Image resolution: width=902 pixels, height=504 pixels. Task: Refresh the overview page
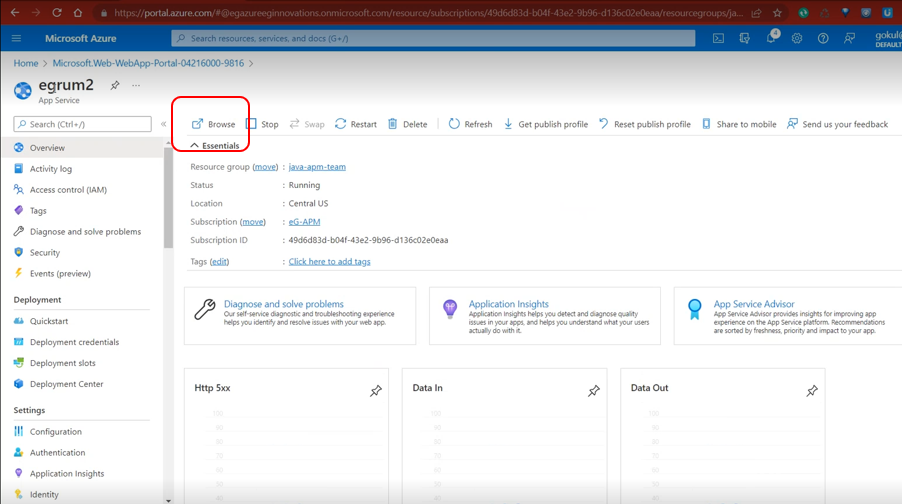click(471, 124)
